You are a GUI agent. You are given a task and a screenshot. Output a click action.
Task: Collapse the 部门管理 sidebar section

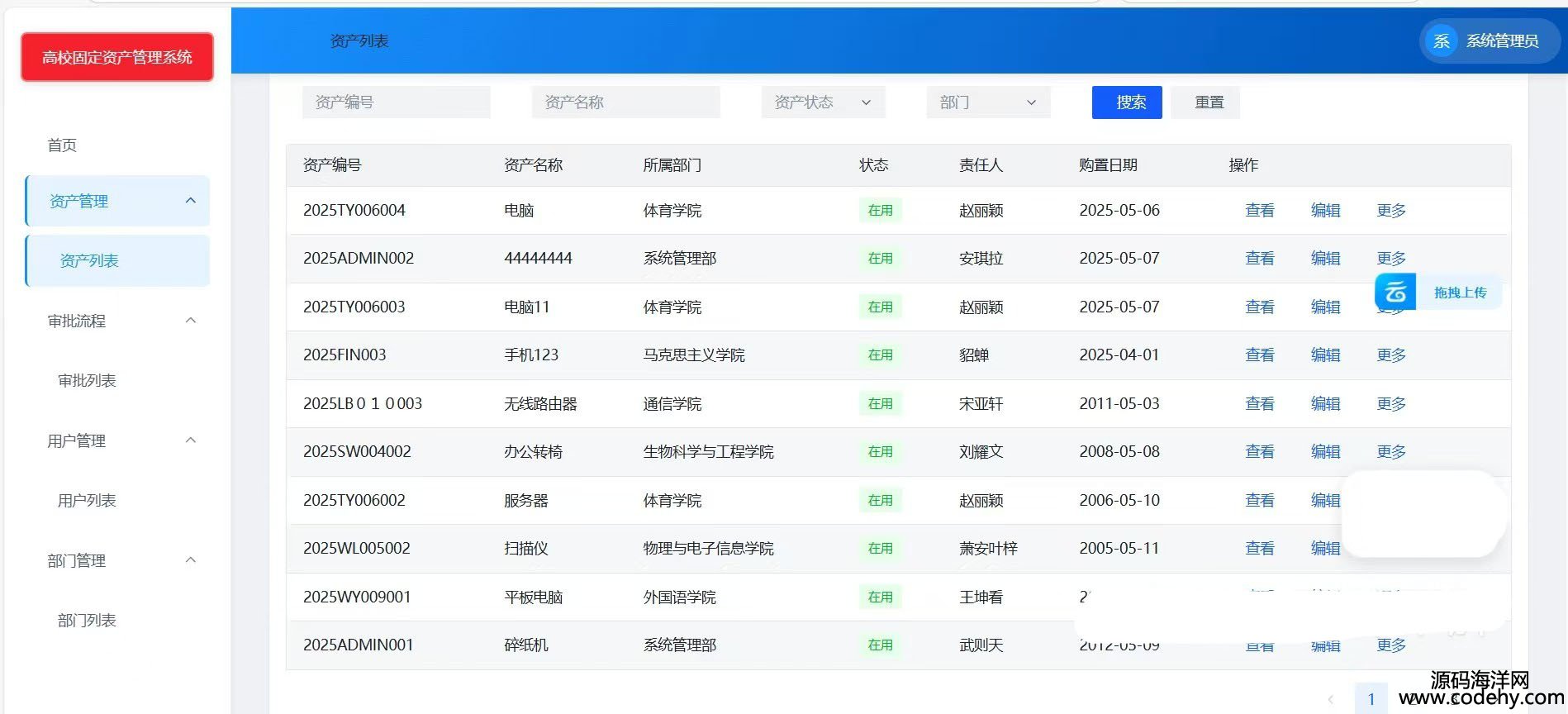[x=191, y=560]
